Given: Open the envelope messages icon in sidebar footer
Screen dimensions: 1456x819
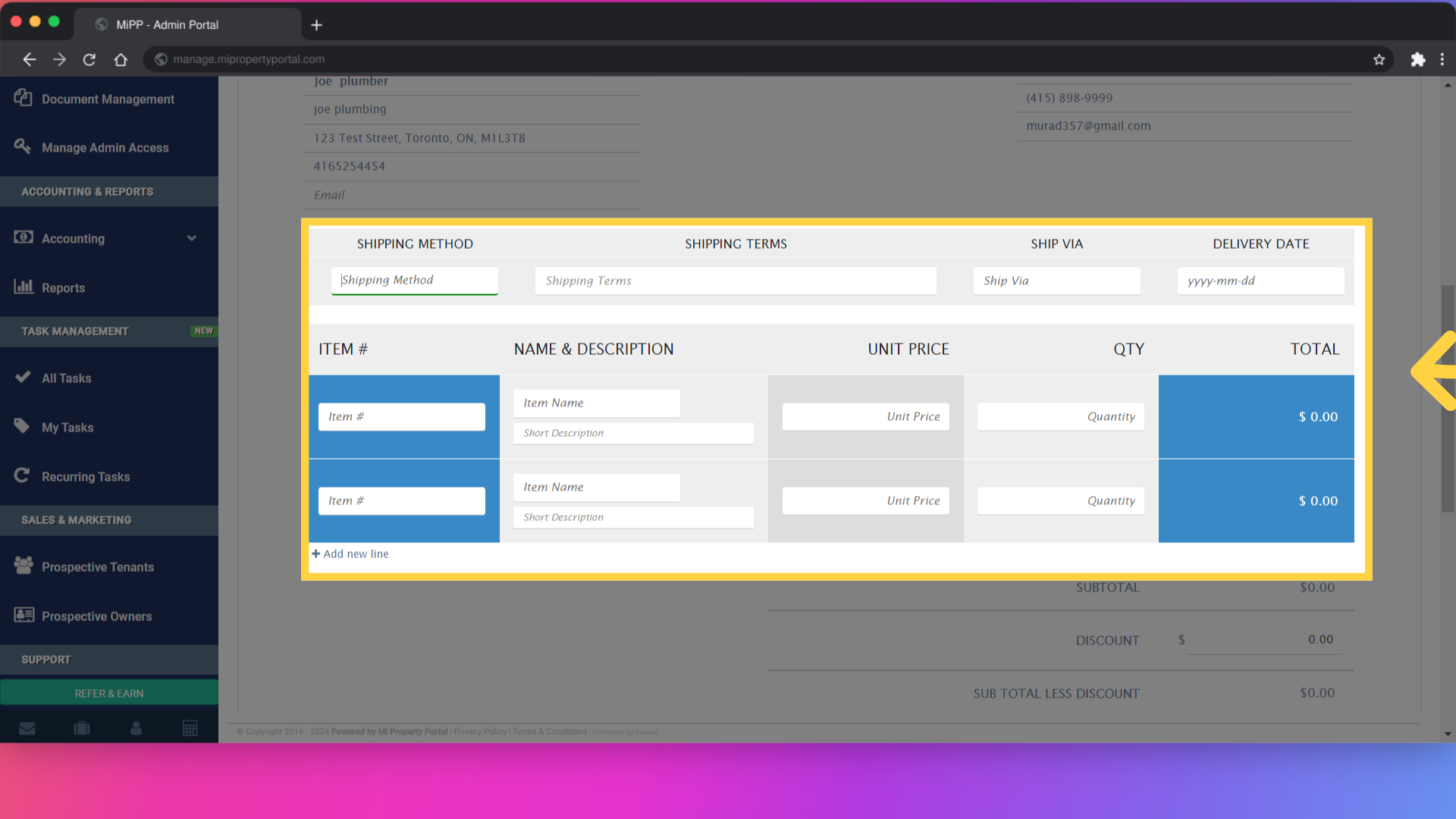Looking at the screenshot, I should point(27,728).
